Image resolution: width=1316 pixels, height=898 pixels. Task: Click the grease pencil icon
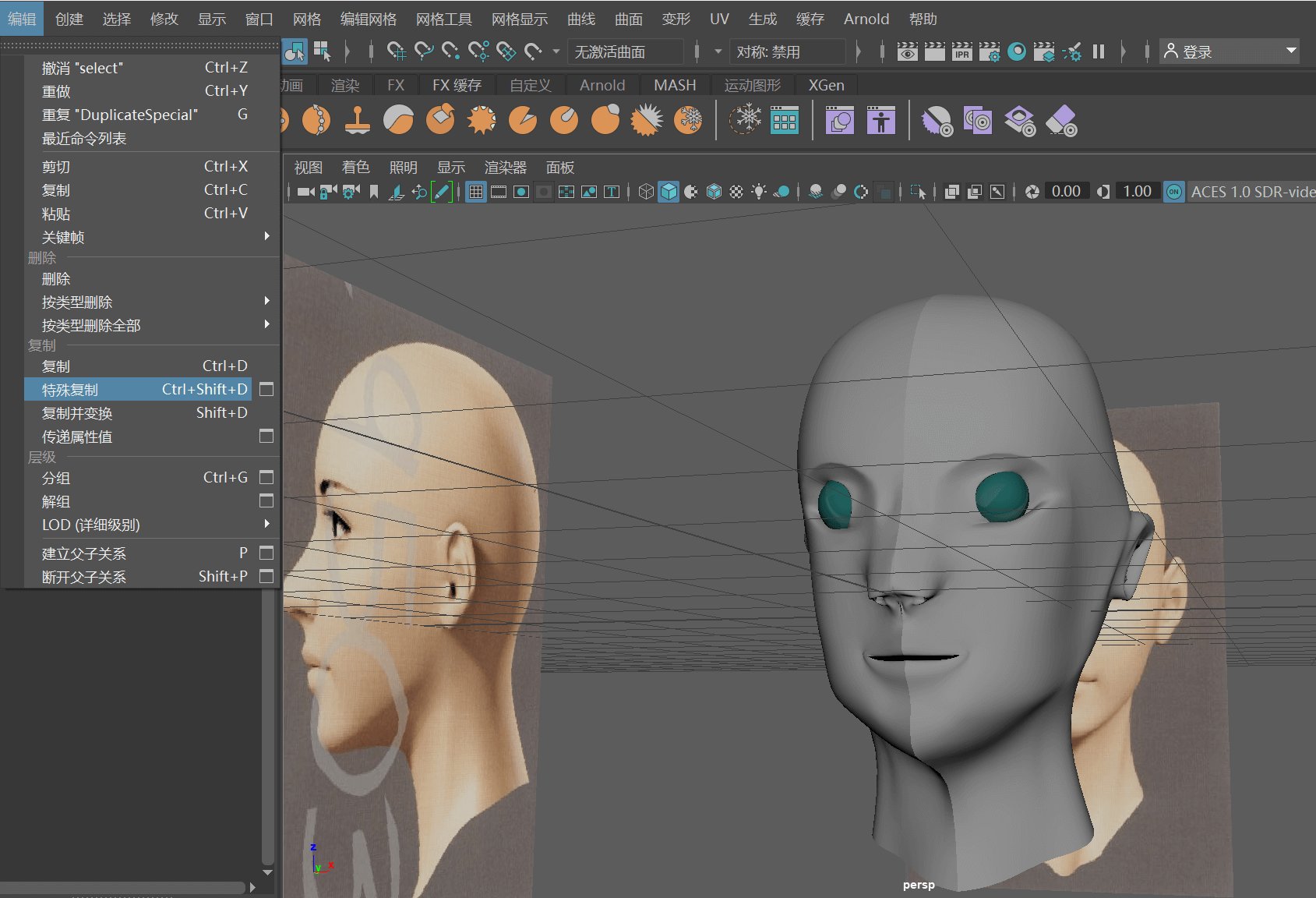coord(441,192)
